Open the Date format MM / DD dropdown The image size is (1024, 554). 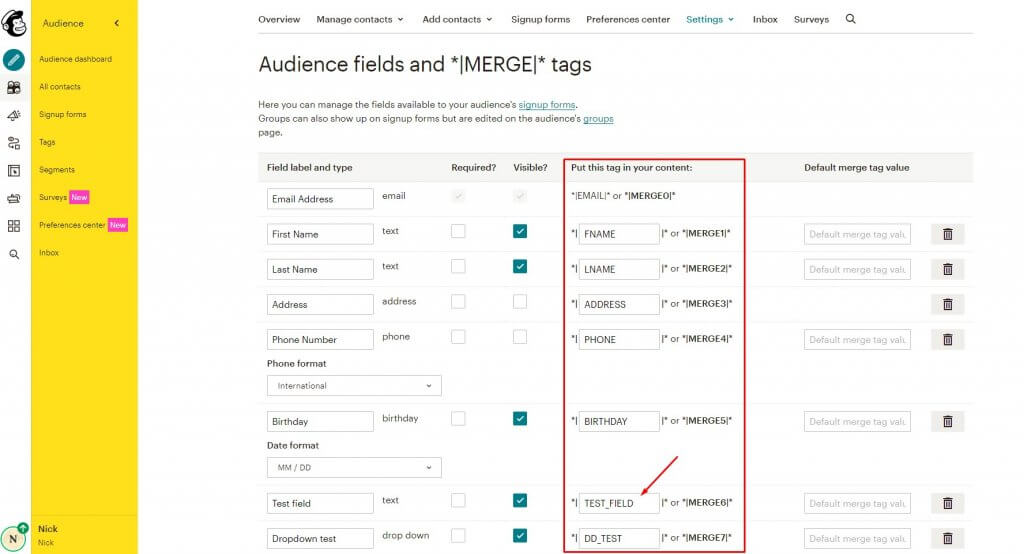[x=354, y=467]
